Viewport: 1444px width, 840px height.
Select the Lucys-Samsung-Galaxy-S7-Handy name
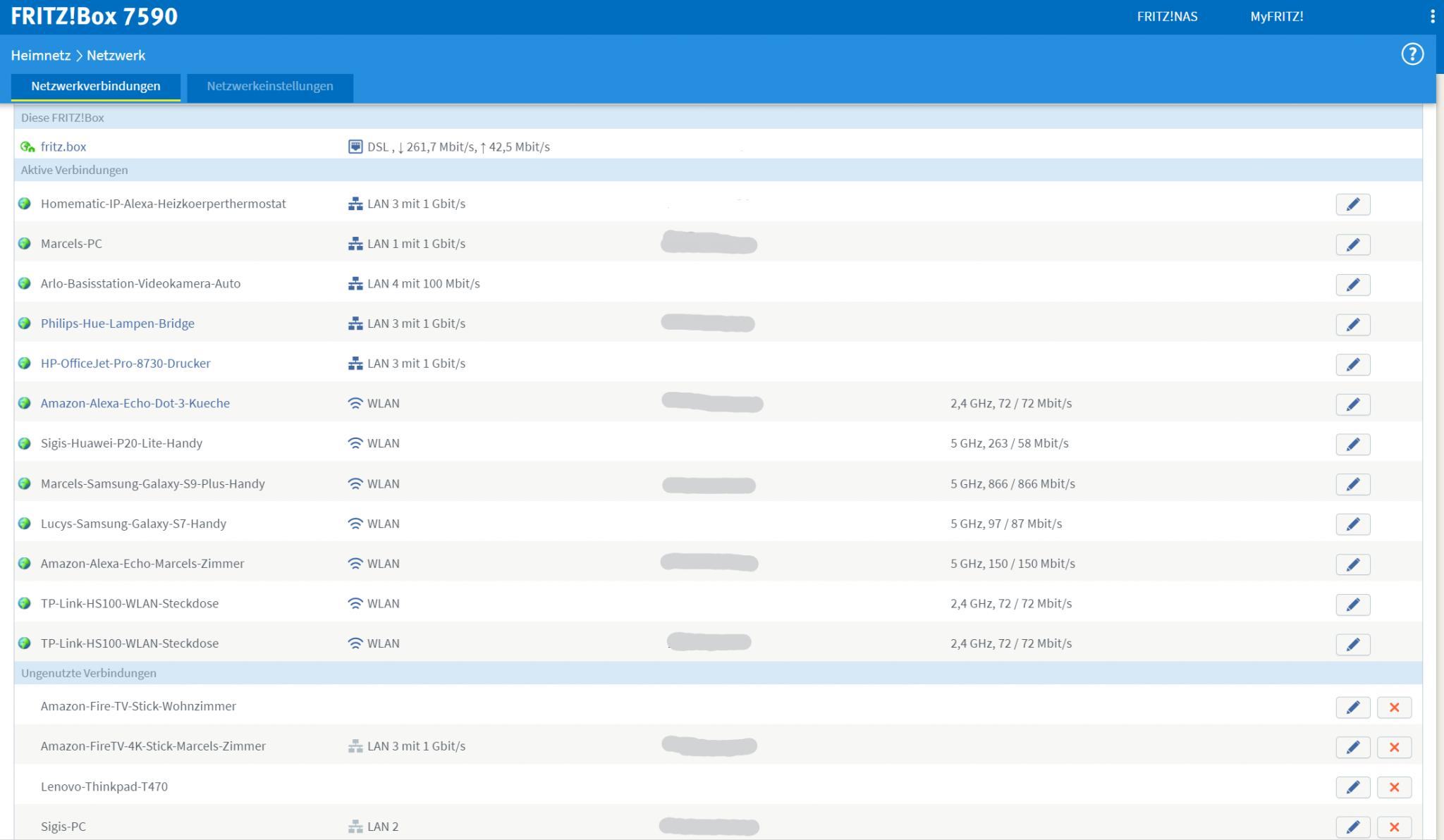(133, 524)
